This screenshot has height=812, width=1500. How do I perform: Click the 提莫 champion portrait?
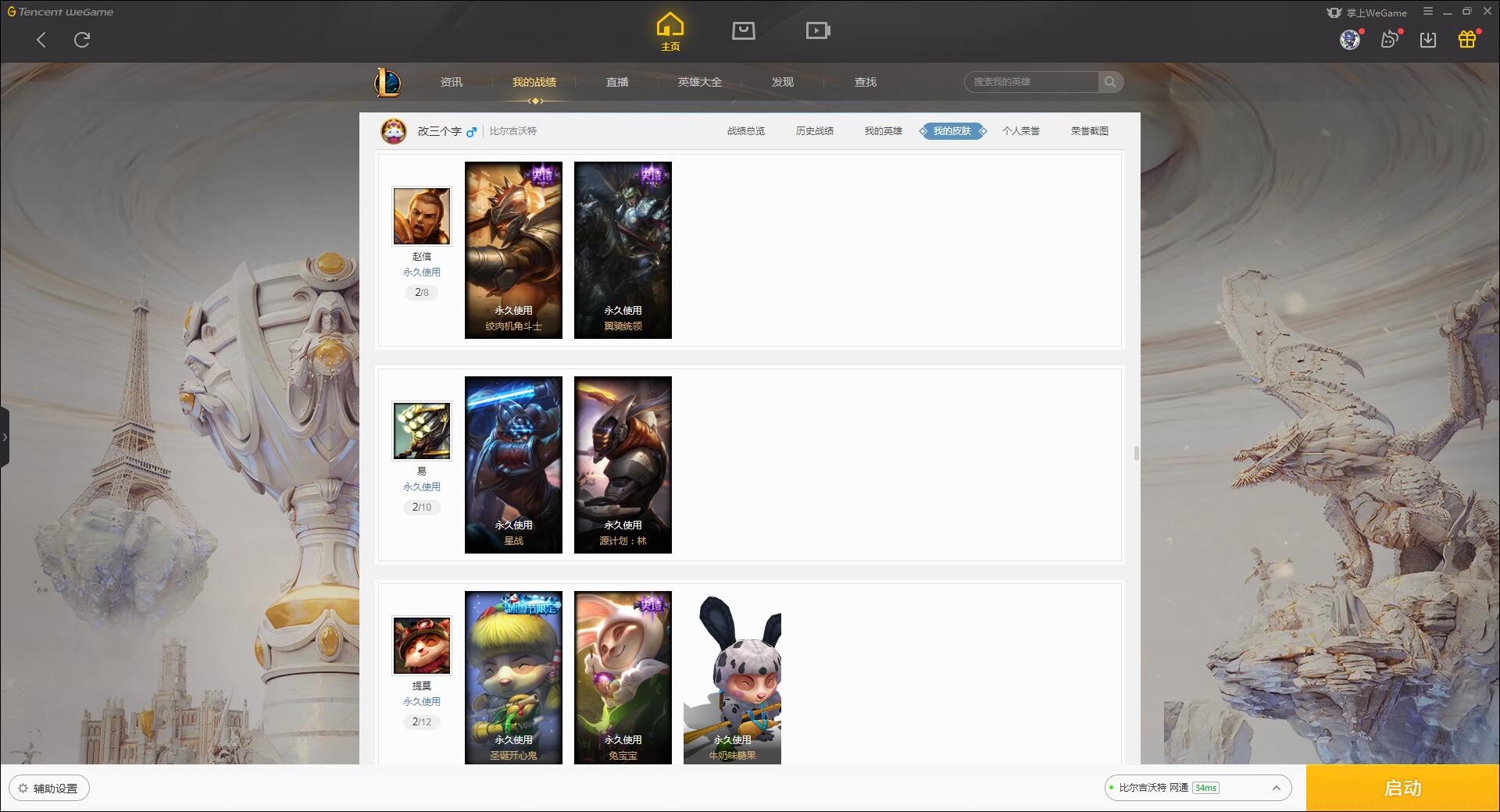pyautogui.click(x=422, y=645)
